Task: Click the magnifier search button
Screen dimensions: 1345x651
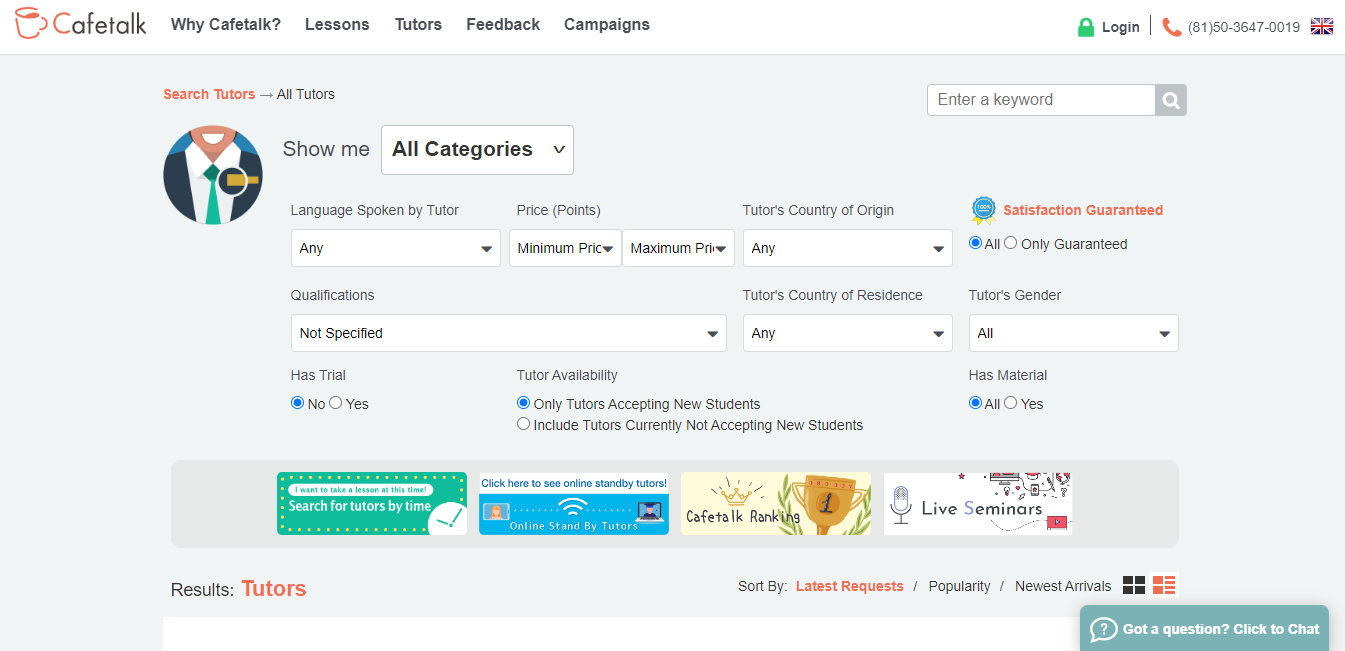Action: tap(1171, 100)
